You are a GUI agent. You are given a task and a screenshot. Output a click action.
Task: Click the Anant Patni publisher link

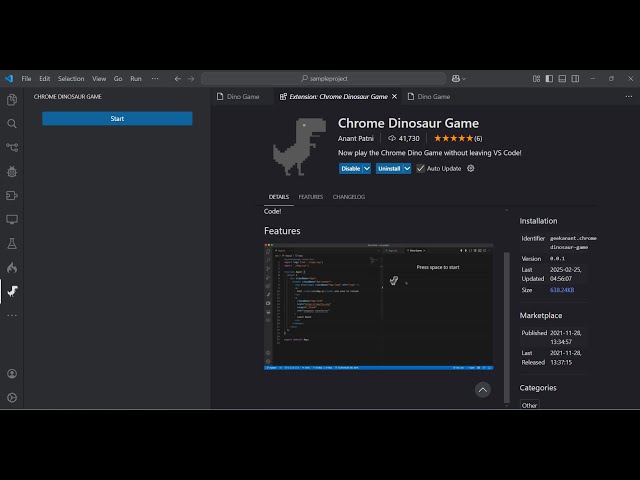coord(357,138)
